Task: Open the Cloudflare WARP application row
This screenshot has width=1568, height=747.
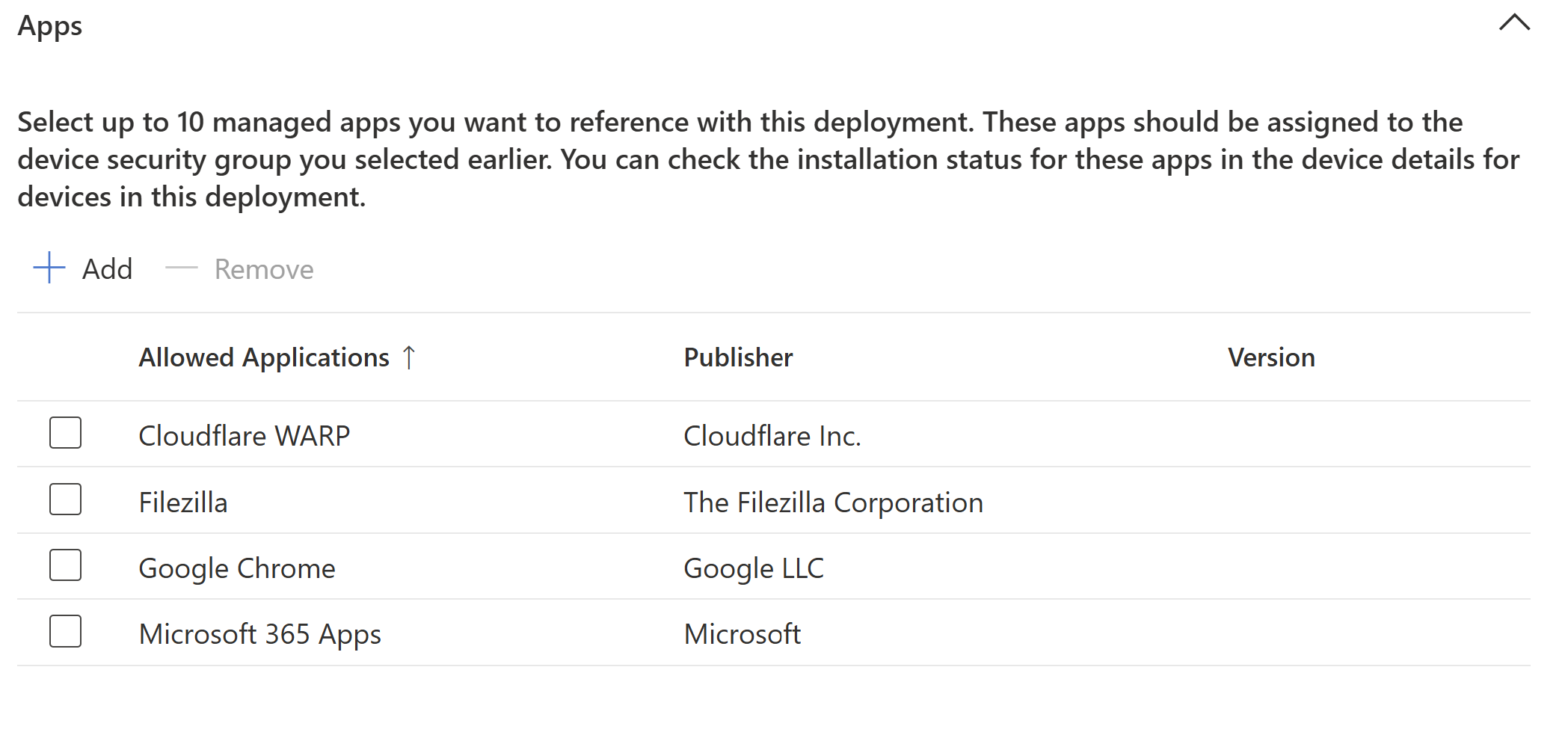Action: pyautogui.click(x=245, y=436)
